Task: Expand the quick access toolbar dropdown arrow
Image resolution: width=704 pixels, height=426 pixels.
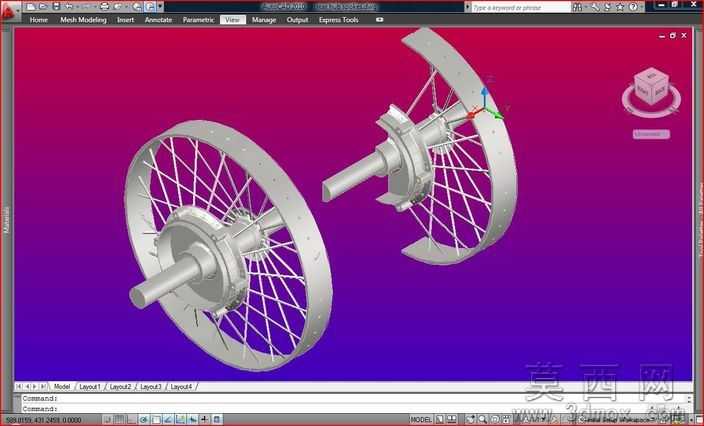Action: click(x=160, y=7)
